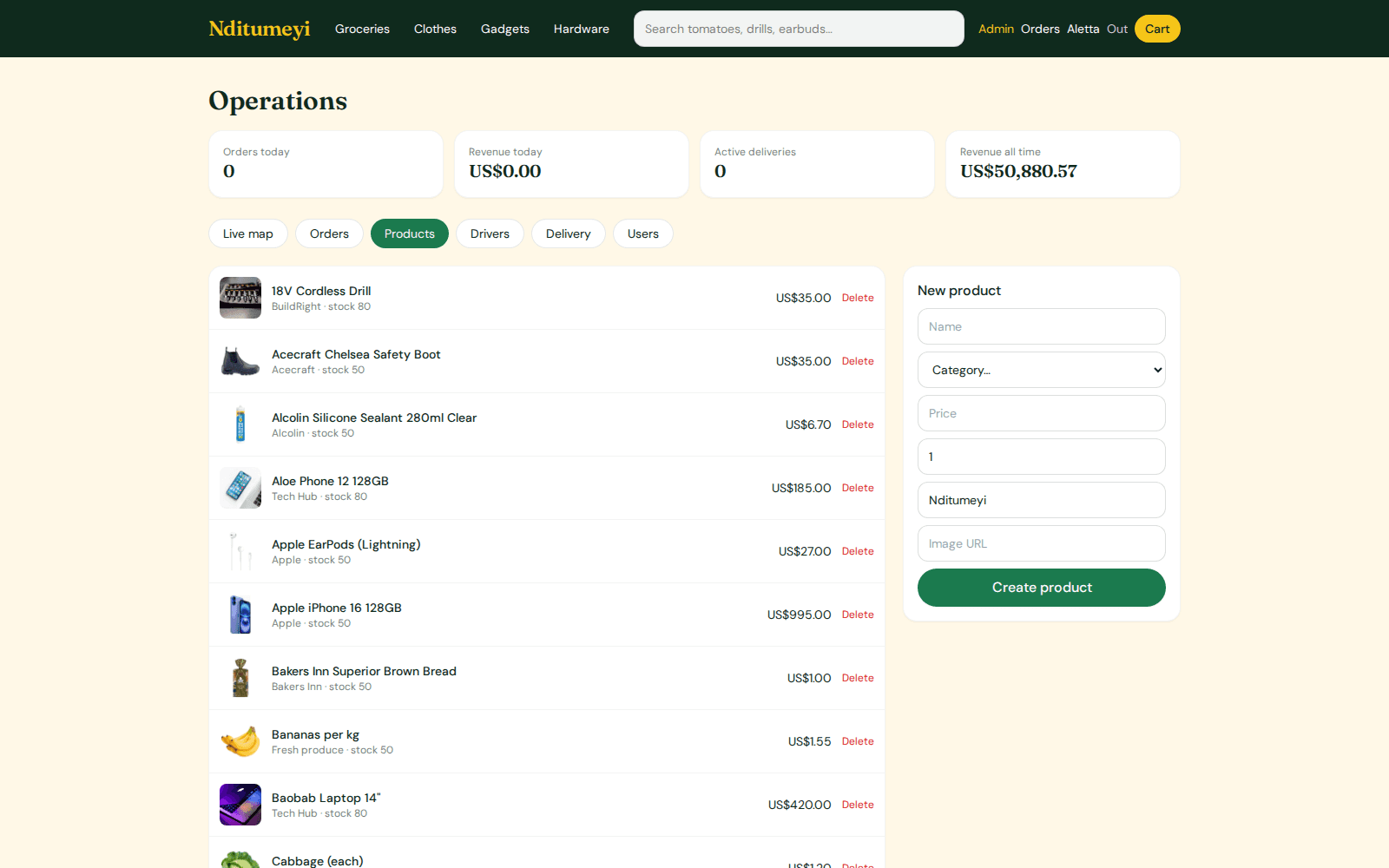1389x868 pixels.
Task: Click the Image URL field
Action: tap(1041, 543)
